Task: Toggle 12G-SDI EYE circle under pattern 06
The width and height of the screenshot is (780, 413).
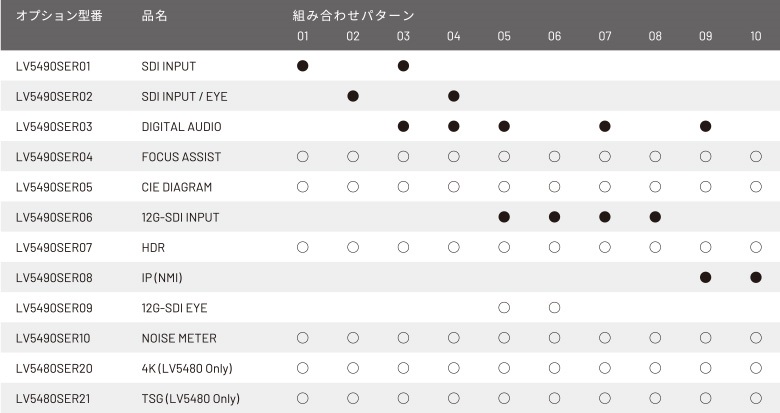Action: pyautogui.click(x=554, y=308)
